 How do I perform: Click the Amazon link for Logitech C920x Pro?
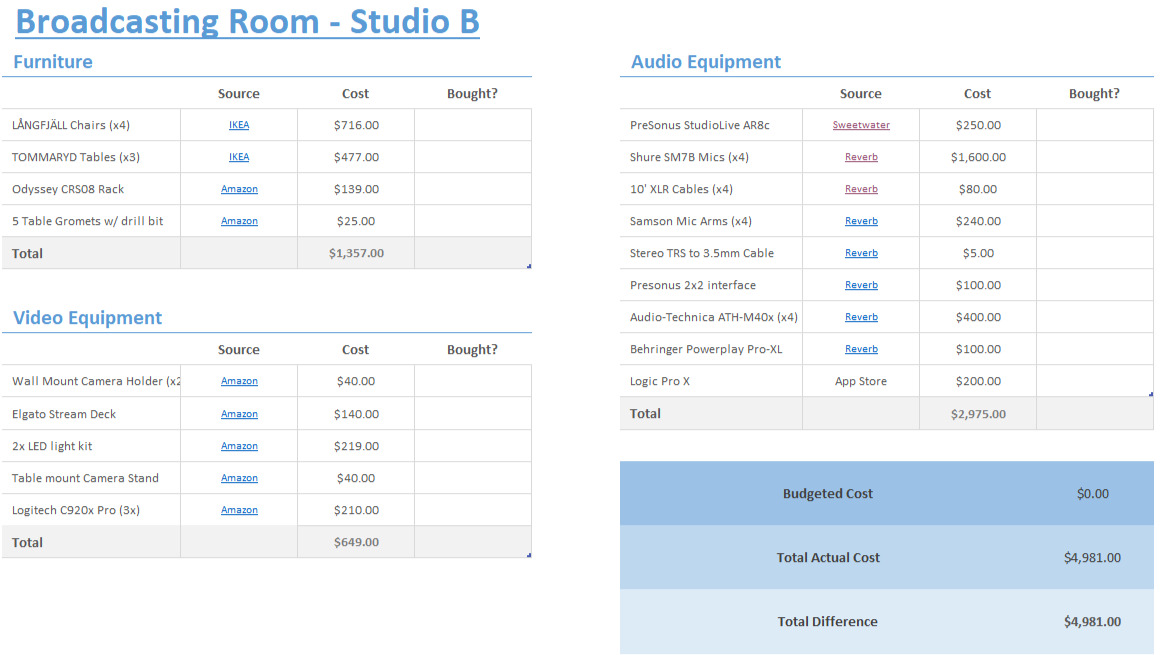coord(239,510)
